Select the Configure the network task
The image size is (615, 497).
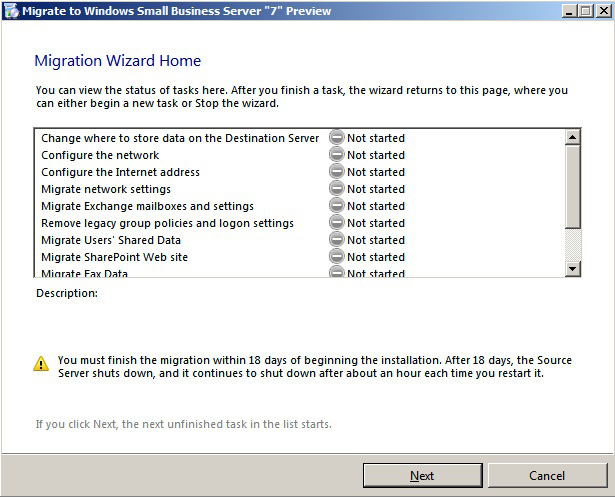pos(100,155)
